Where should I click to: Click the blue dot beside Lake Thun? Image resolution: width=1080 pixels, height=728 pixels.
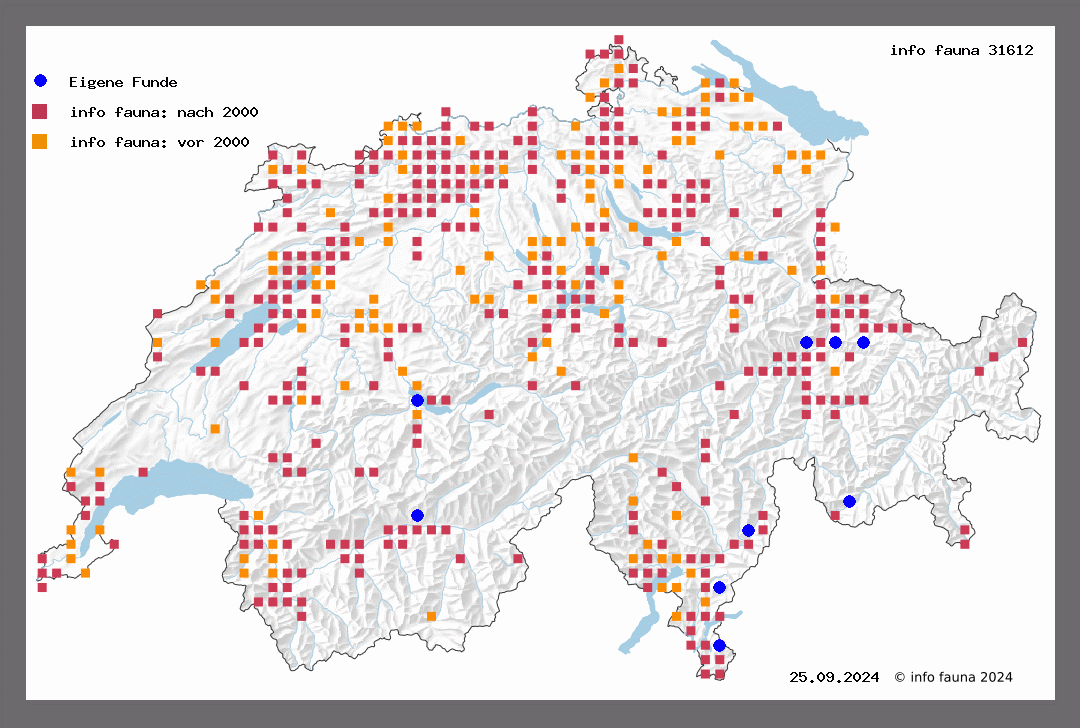[417, 400]
